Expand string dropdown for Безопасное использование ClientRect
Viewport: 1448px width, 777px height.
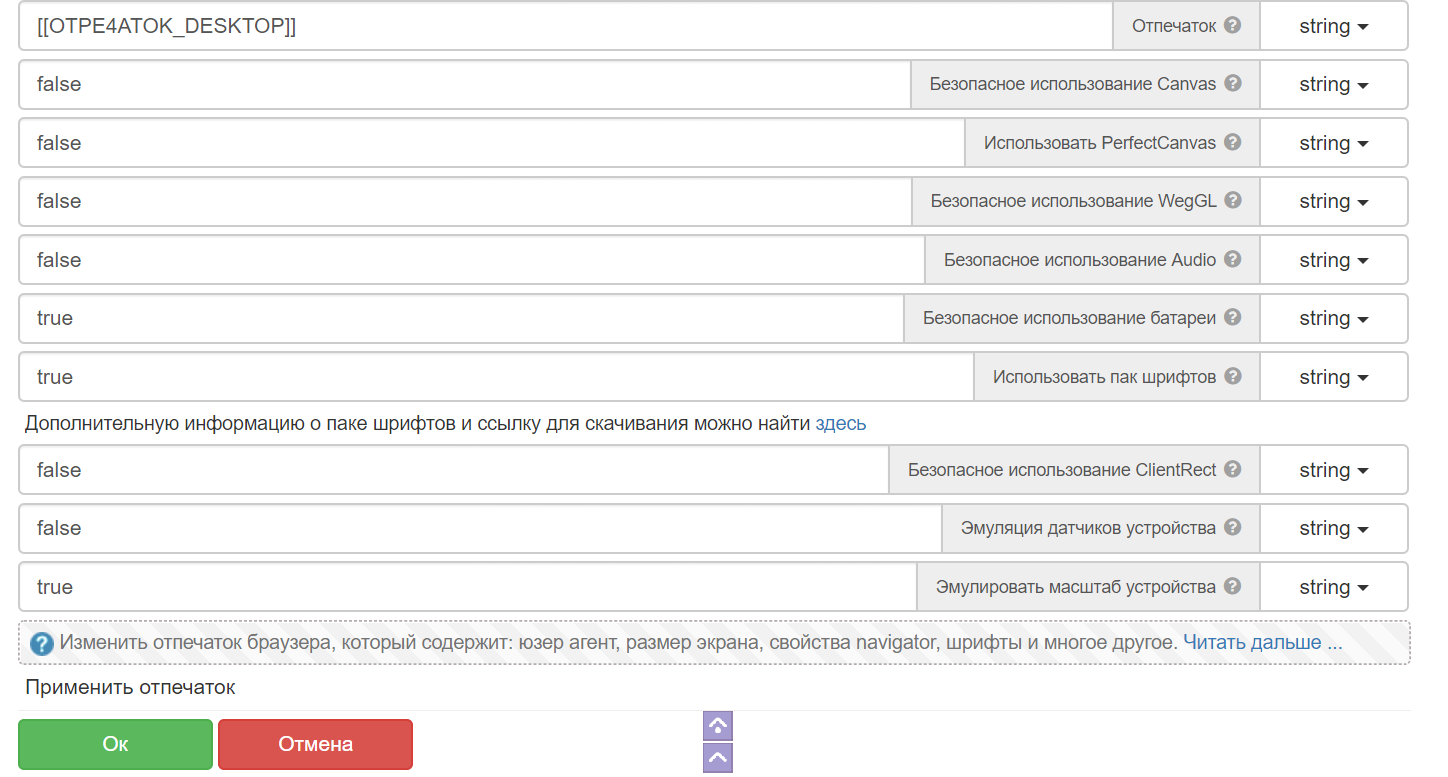click(1333, 470)
